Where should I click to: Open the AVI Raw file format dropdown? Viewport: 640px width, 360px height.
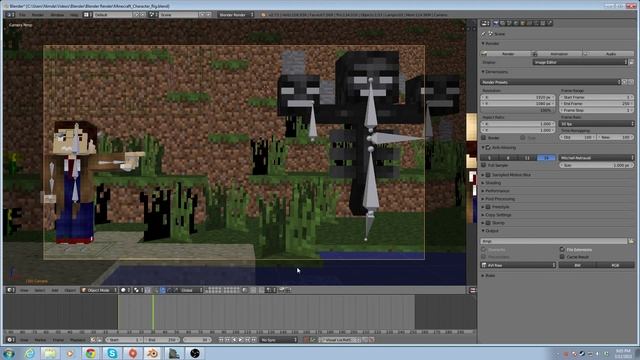518,265
